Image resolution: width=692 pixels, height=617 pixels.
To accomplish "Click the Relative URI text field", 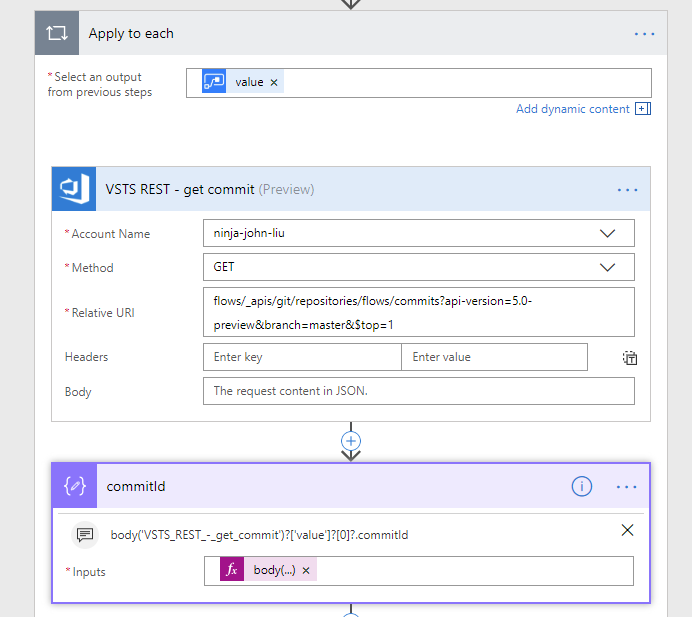I will 418,312.
